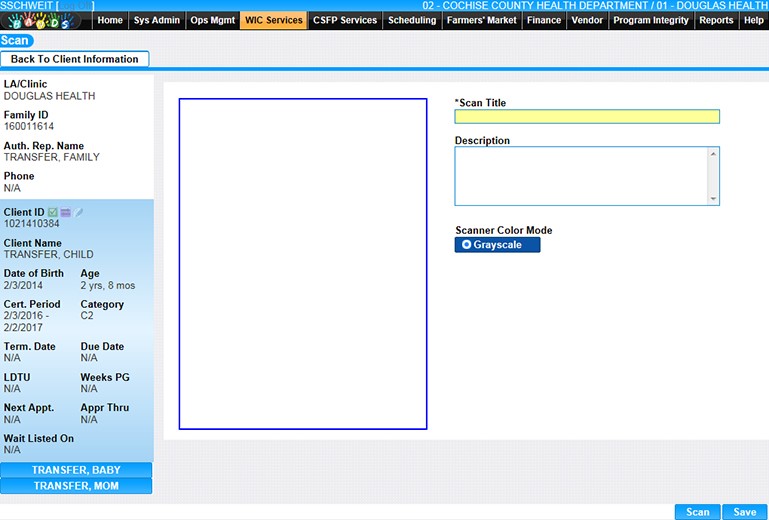Open the WIC Services menu
The width and height of the screenshot is (769, 520).
point(273,20)
